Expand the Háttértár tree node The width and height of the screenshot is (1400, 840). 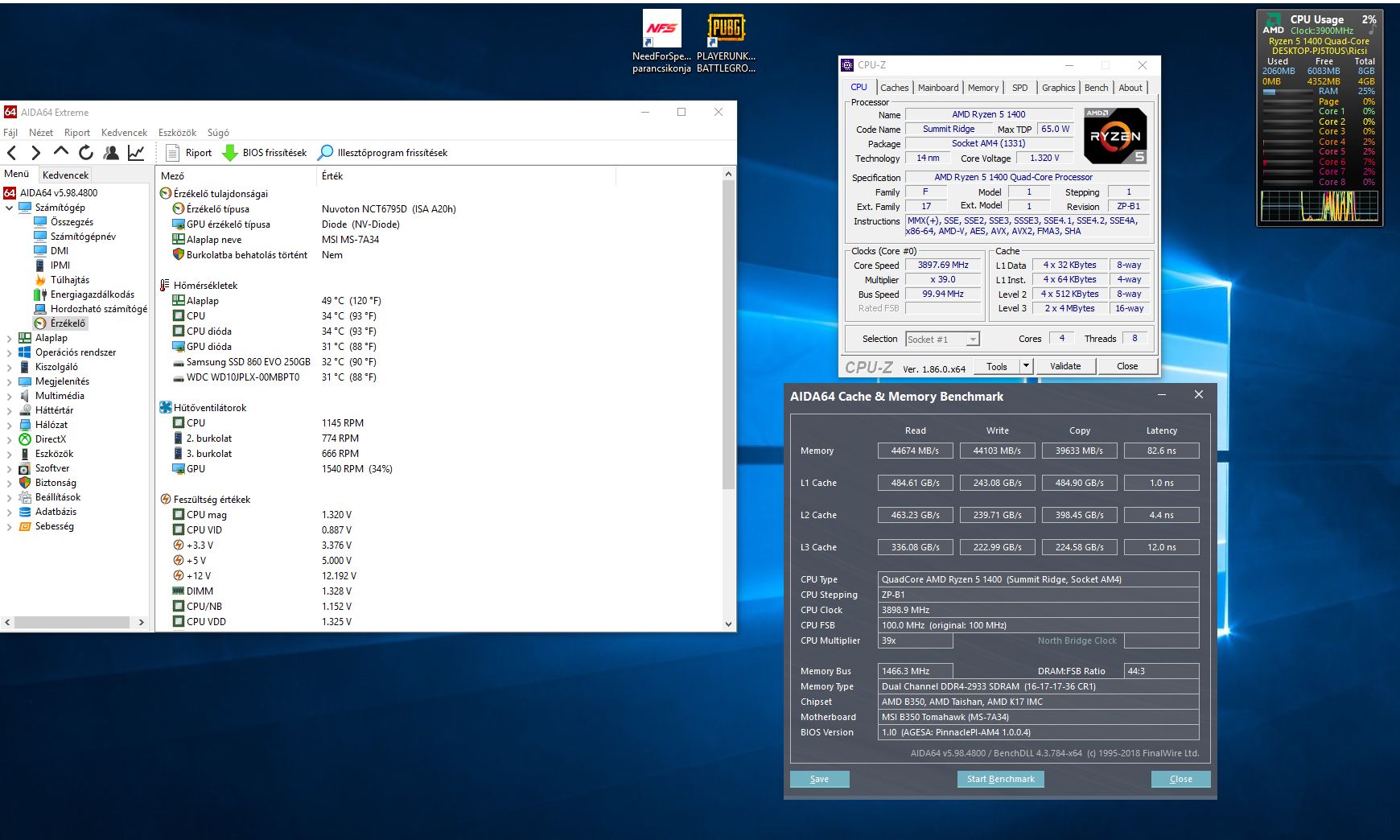pos(9,410)
